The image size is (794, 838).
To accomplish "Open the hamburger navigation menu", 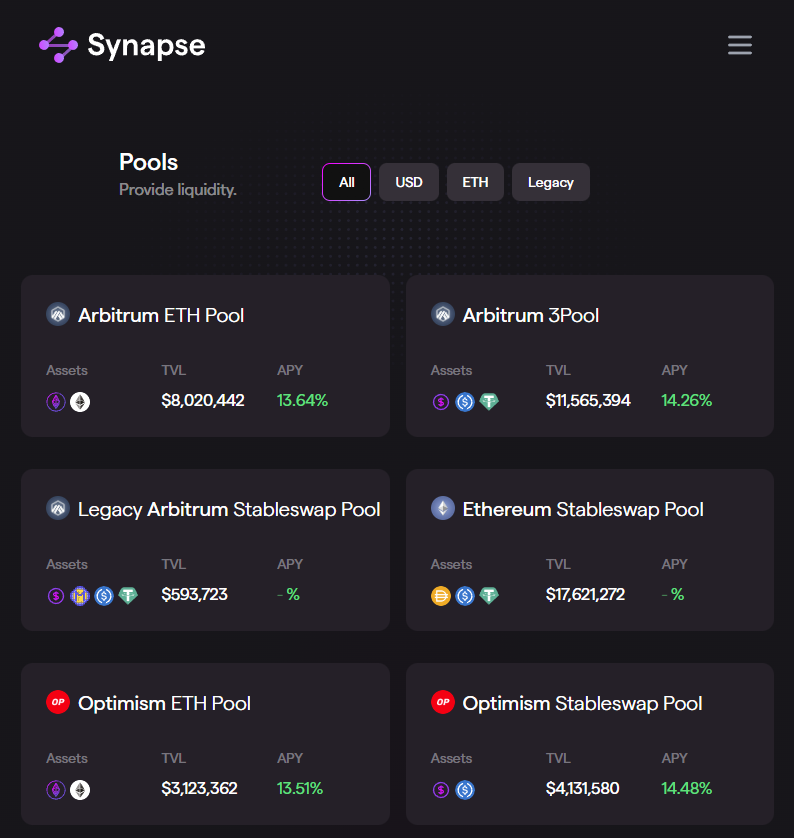I will coord(740,45).
